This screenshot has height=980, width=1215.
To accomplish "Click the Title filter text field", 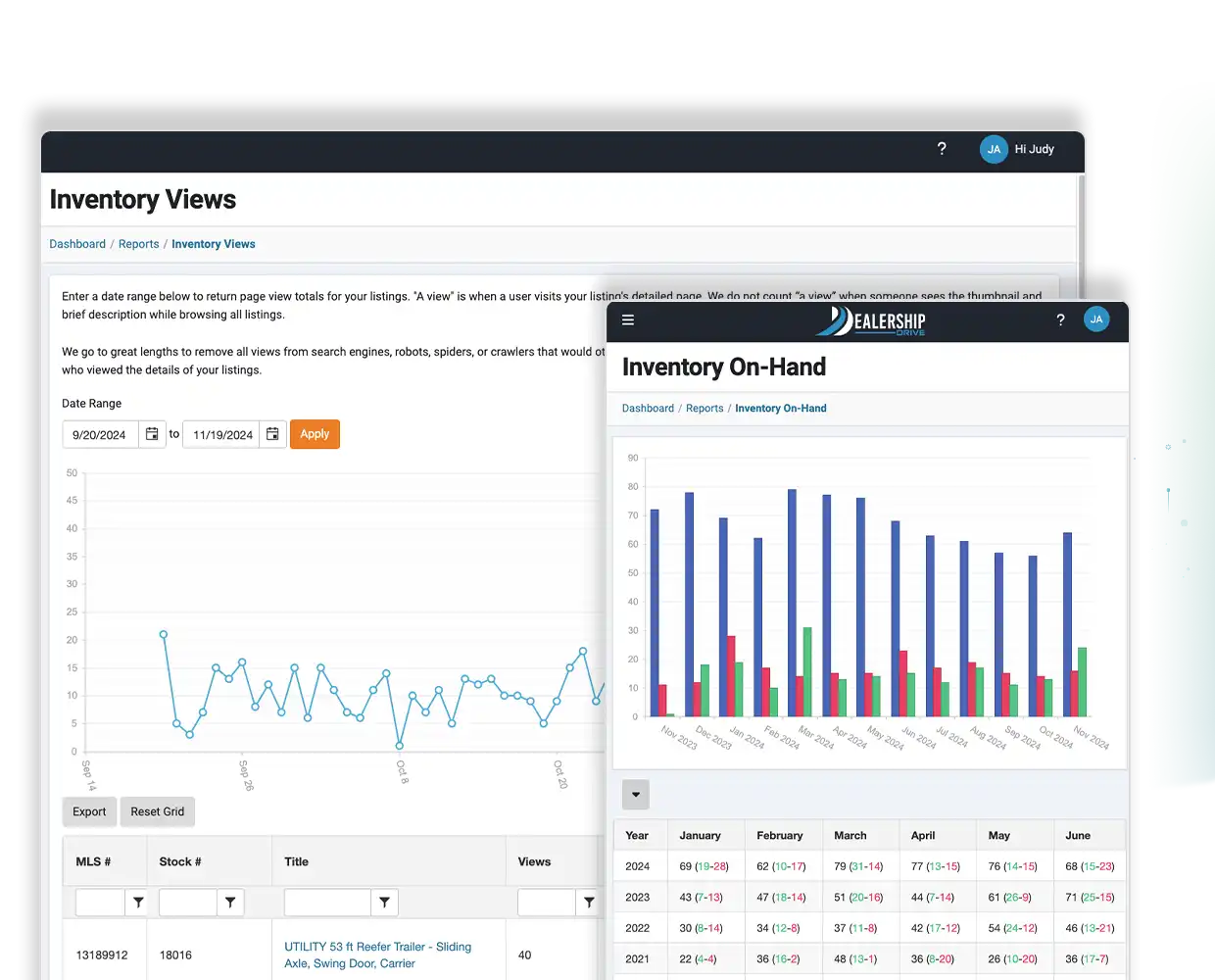I will tap(327, 903).
